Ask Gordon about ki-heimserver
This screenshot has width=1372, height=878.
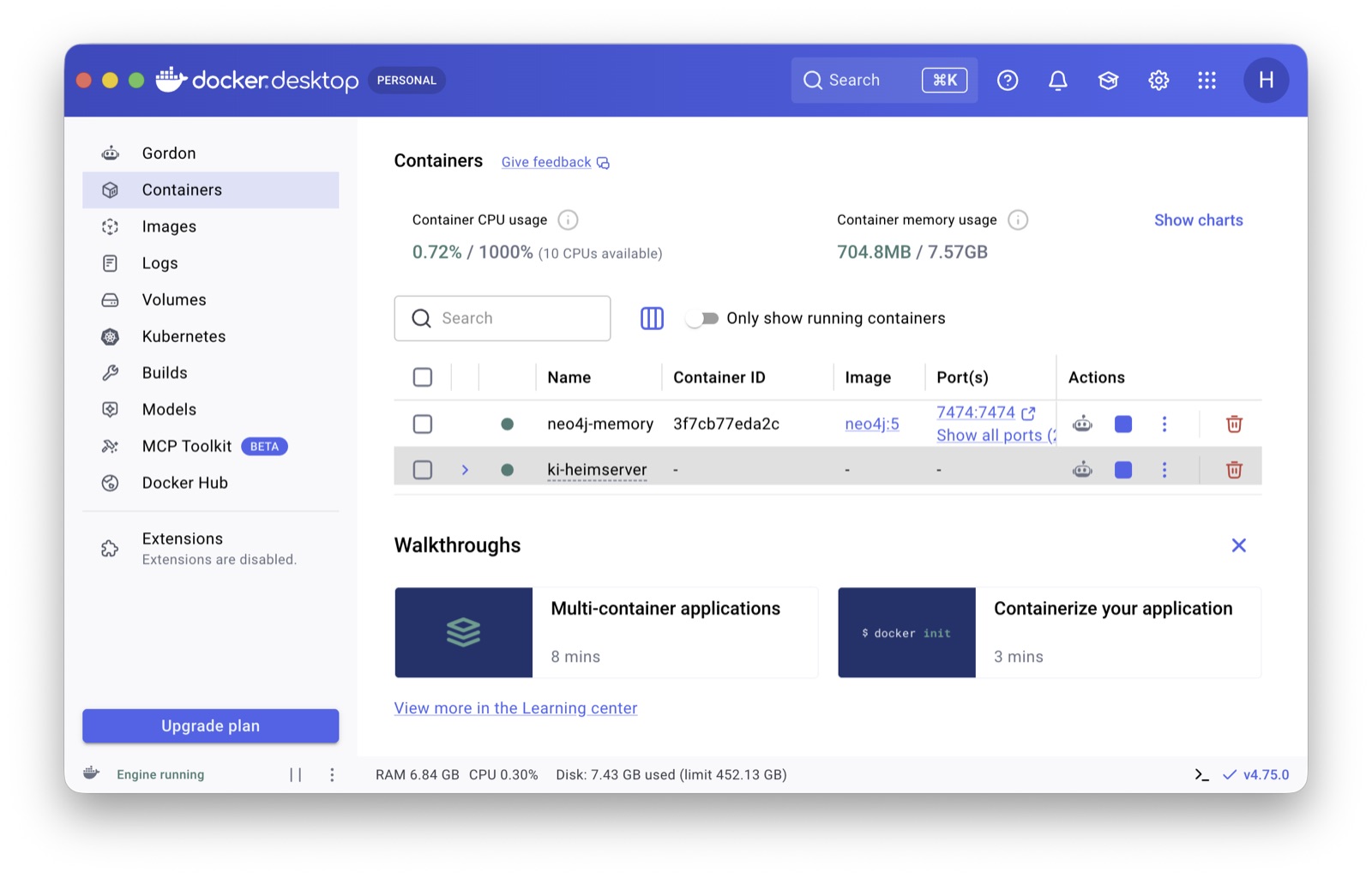1082,470
